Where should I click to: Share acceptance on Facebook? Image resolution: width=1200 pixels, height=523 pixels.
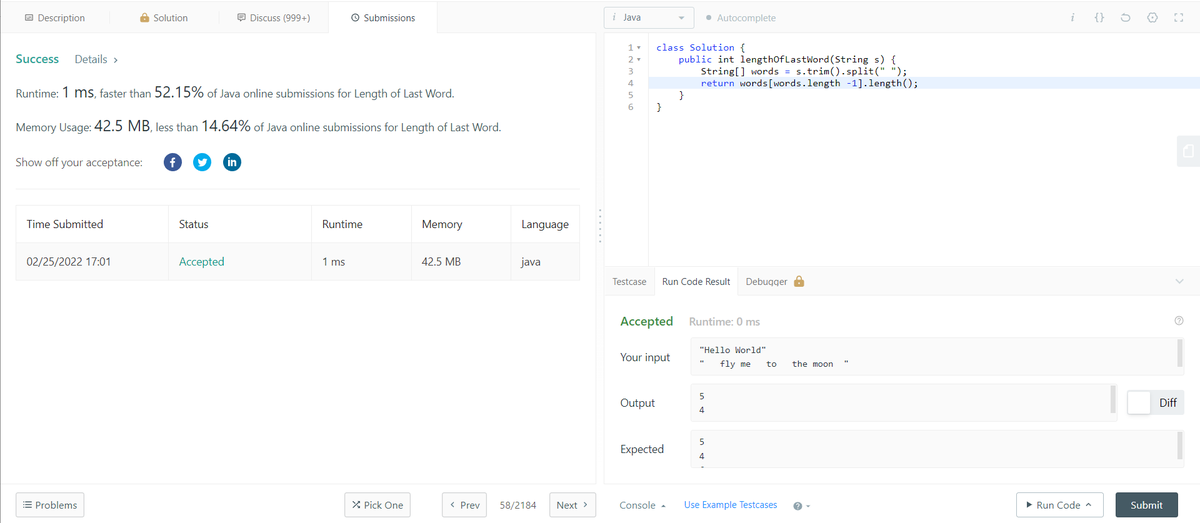click(172, 162)
